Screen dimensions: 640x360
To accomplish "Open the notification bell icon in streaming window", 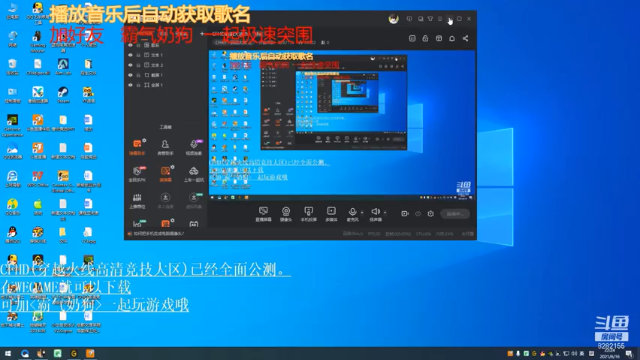I will [452, 38].
